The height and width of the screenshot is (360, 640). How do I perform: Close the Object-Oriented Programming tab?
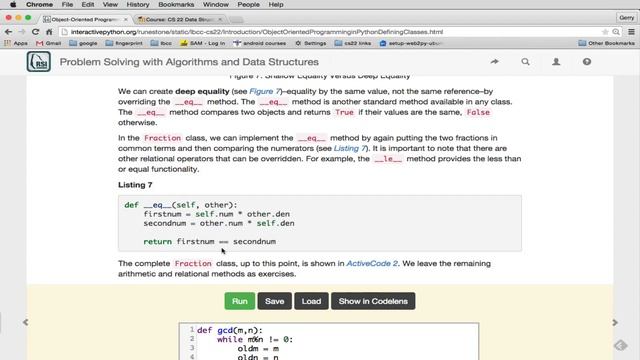[x=126, y=19]
